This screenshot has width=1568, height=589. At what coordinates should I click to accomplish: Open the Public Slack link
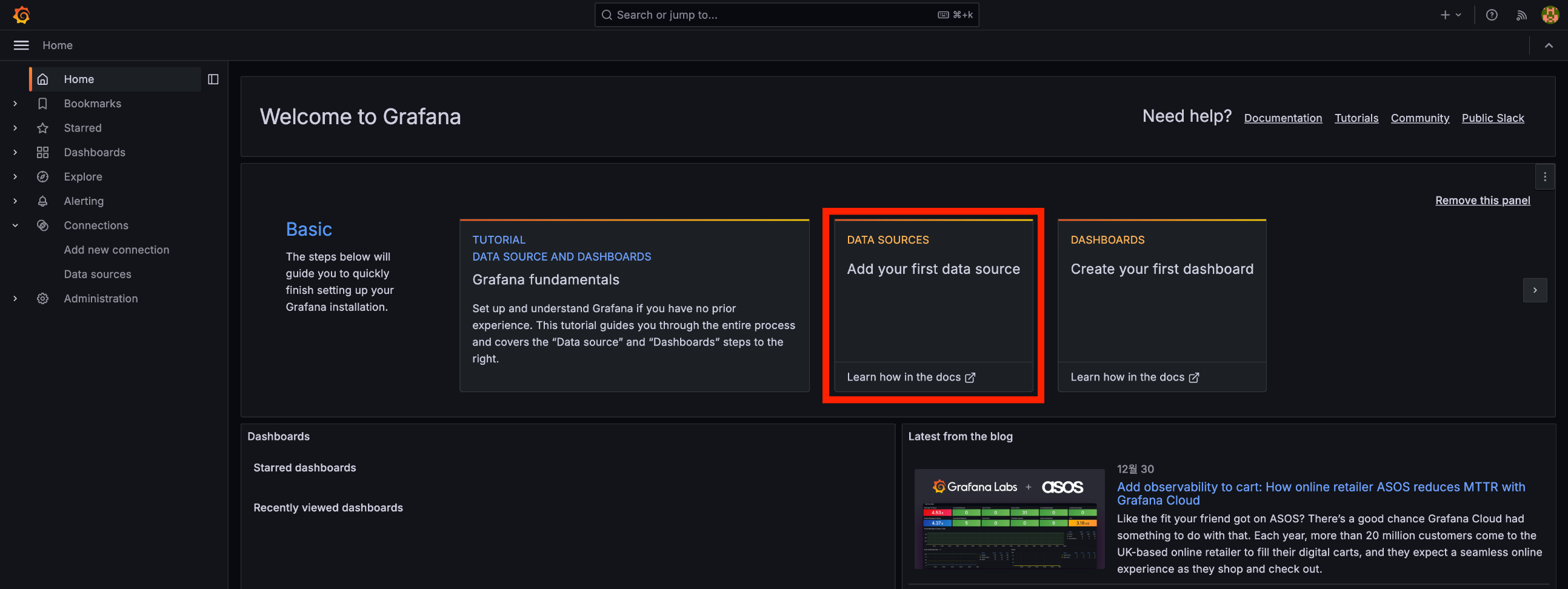click(x=1492, y=118)
